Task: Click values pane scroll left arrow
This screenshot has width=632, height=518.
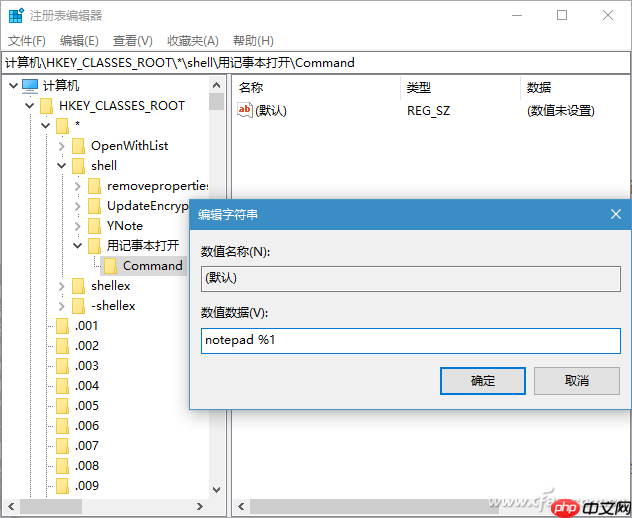Action: (x=241, y=506)
